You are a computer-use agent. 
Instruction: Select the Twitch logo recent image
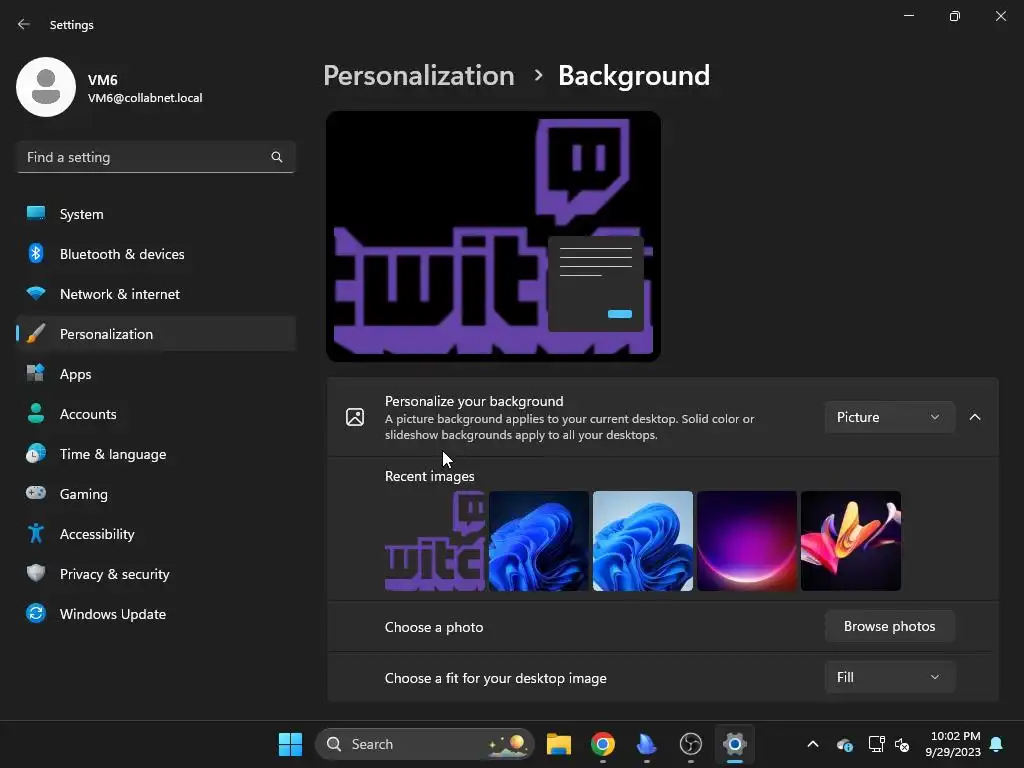click(x=435, y=541)
